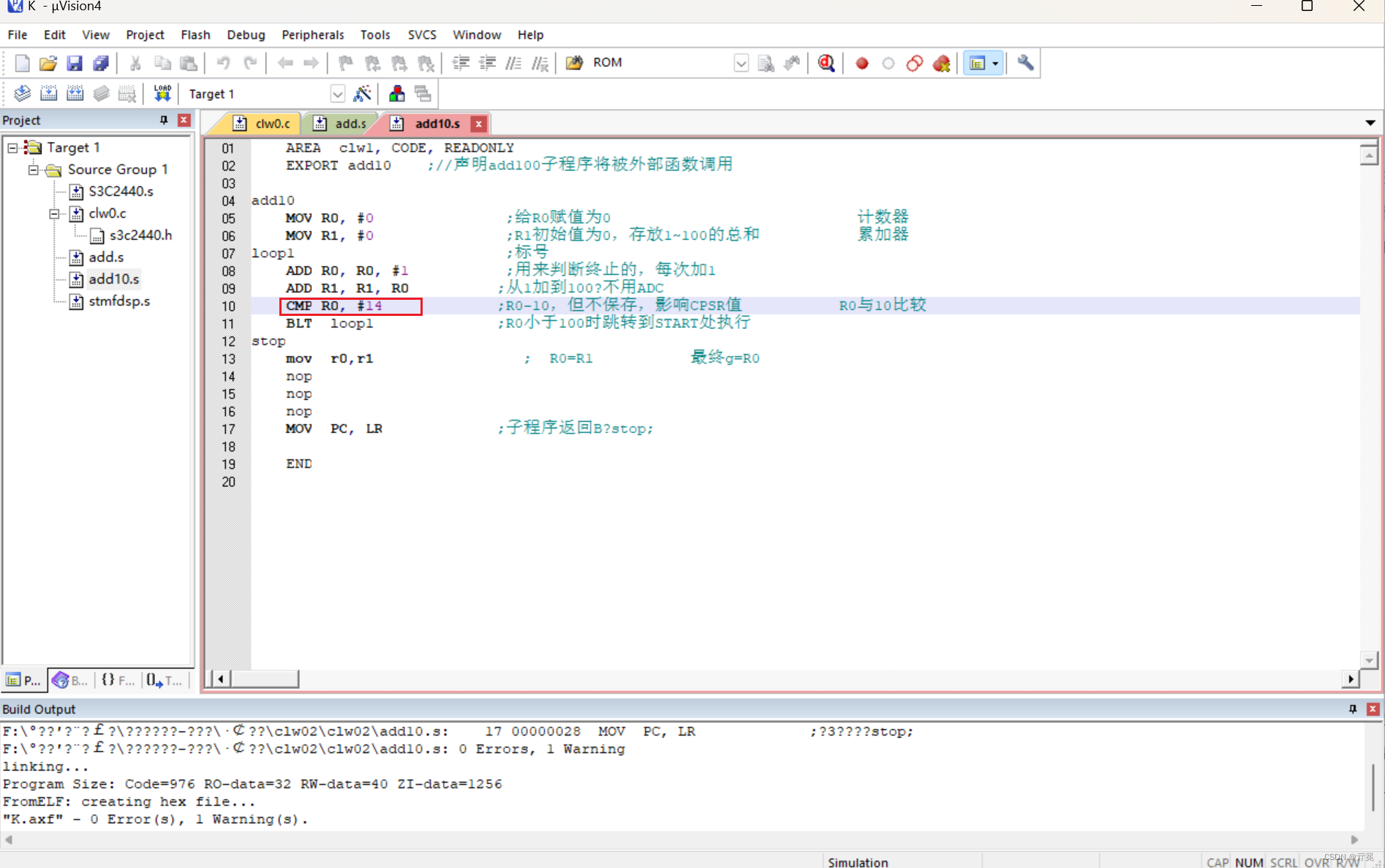Navigate backwards with the left arrow icon
The image size is (1385, 868).
coord(285,64)
